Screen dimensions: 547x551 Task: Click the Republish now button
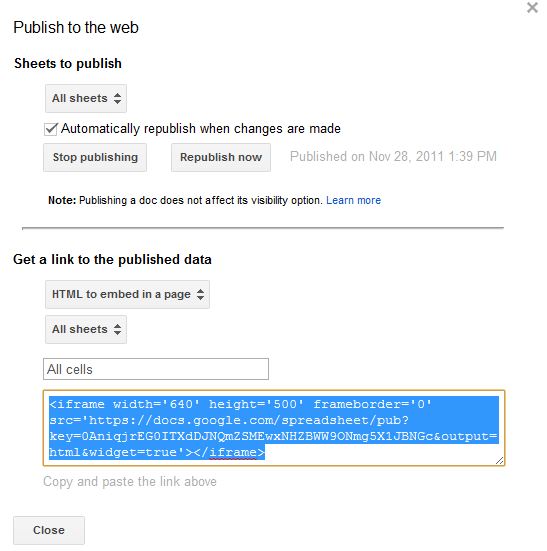point(221,157)
